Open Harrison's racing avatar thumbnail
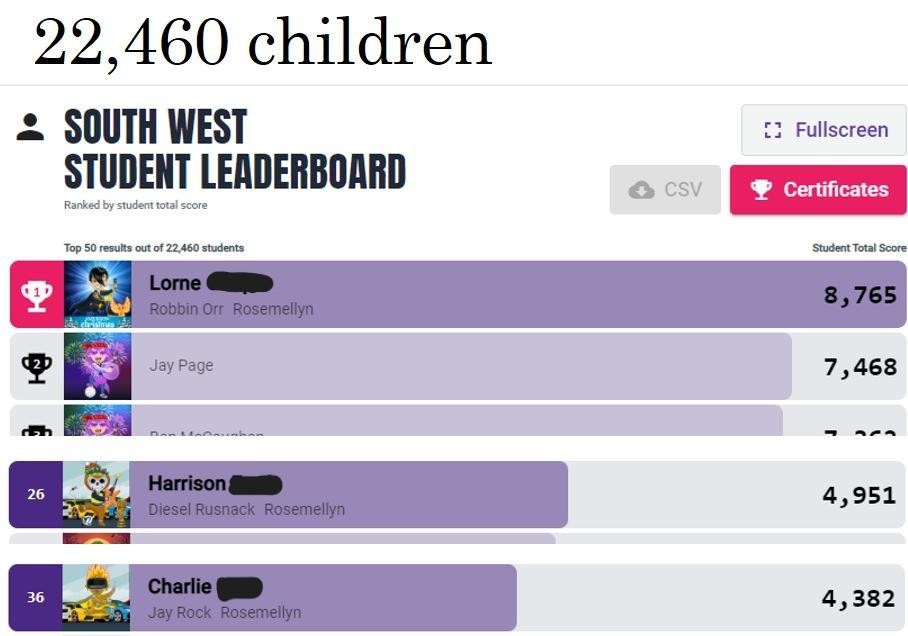Viewport: 908px width, 636px height. pos(96,494)
